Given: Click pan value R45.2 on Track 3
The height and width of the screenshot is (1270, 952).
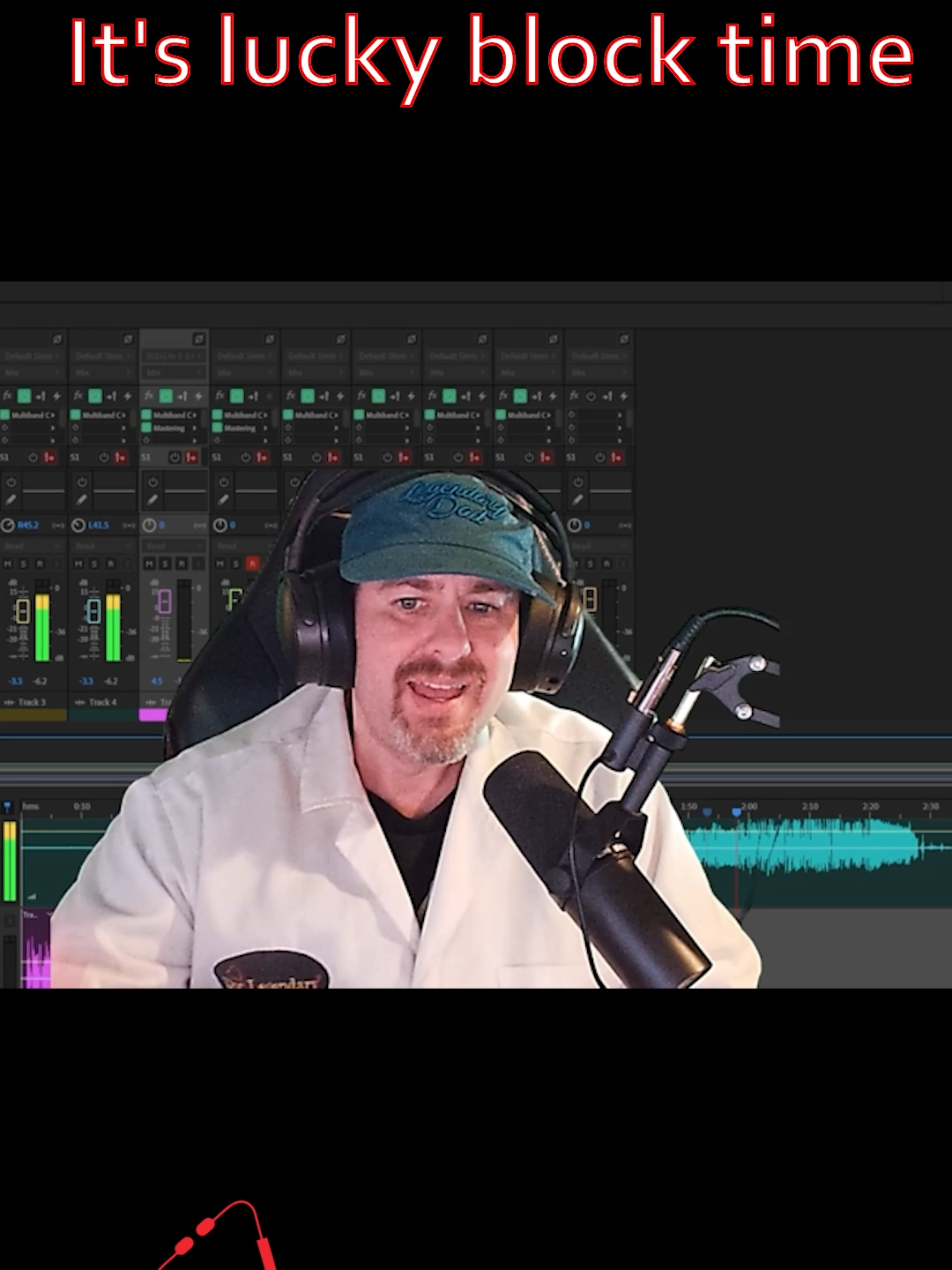Looking at the screenshot, I should click(x=28, y=525).
